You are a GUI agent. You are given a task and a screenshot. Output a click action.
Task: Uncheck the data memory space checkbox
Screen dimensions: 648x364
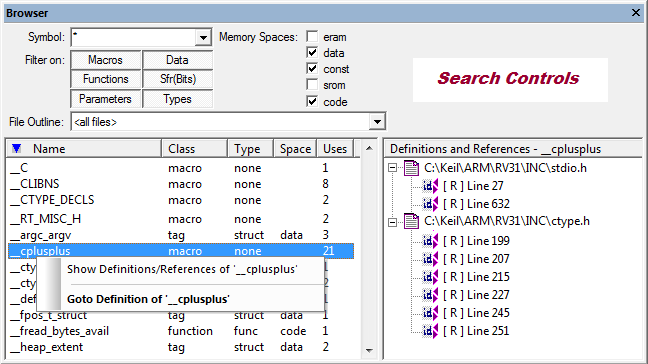pos(312,53)
